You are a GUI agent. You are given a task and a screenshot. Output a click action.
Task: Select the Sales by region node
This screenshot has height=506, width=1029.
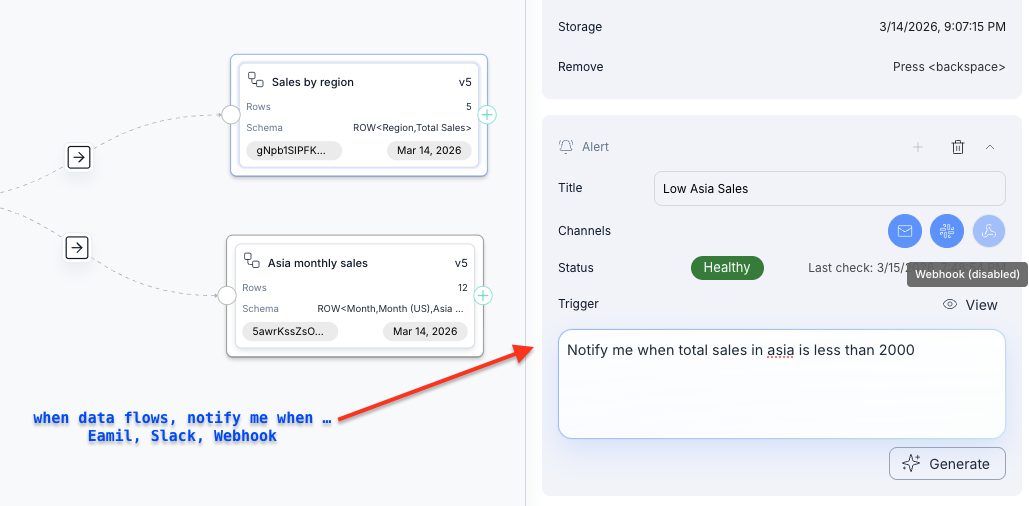358,82
